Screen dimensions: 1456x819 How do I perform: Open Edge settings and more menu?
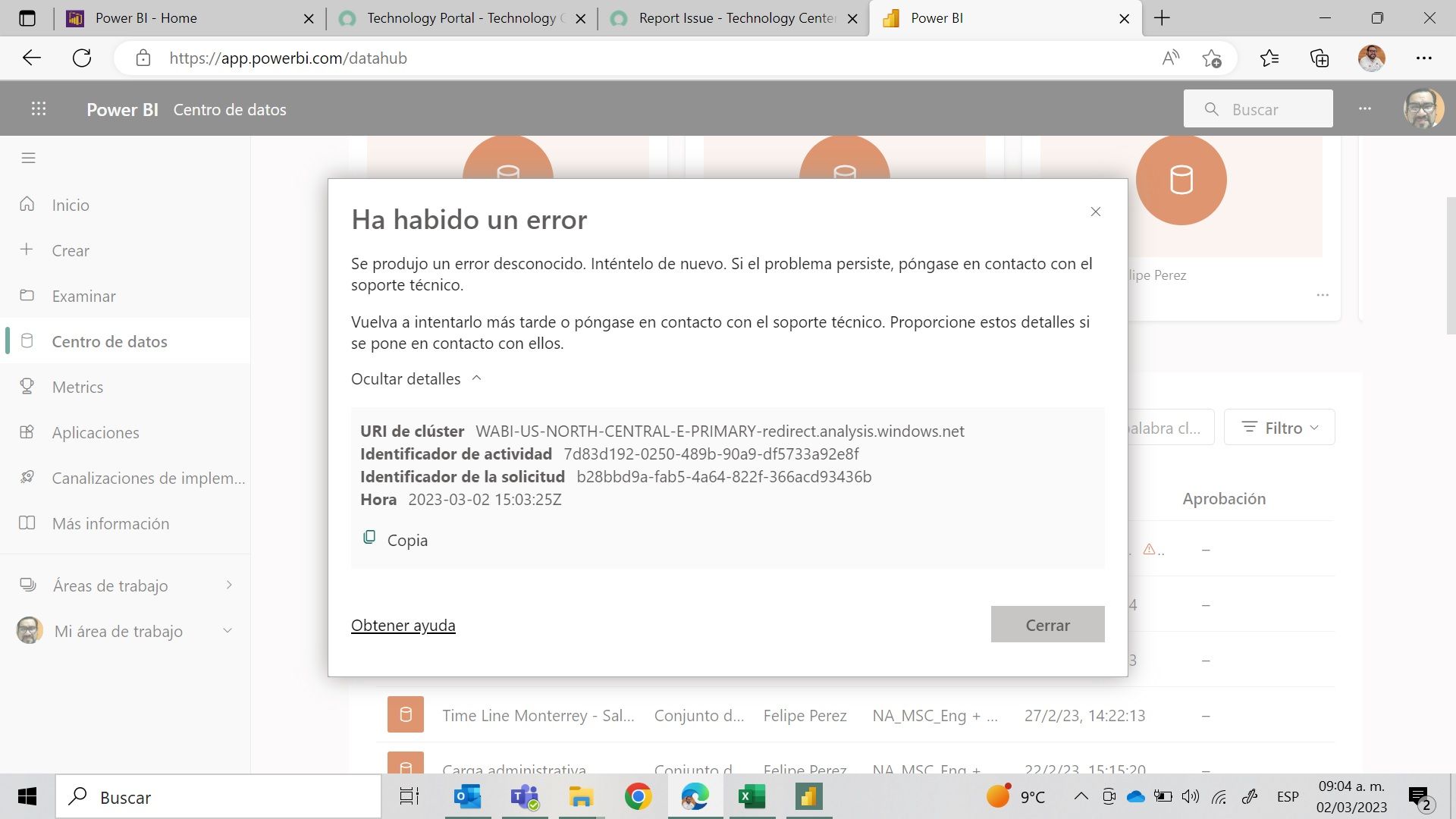1423,58
